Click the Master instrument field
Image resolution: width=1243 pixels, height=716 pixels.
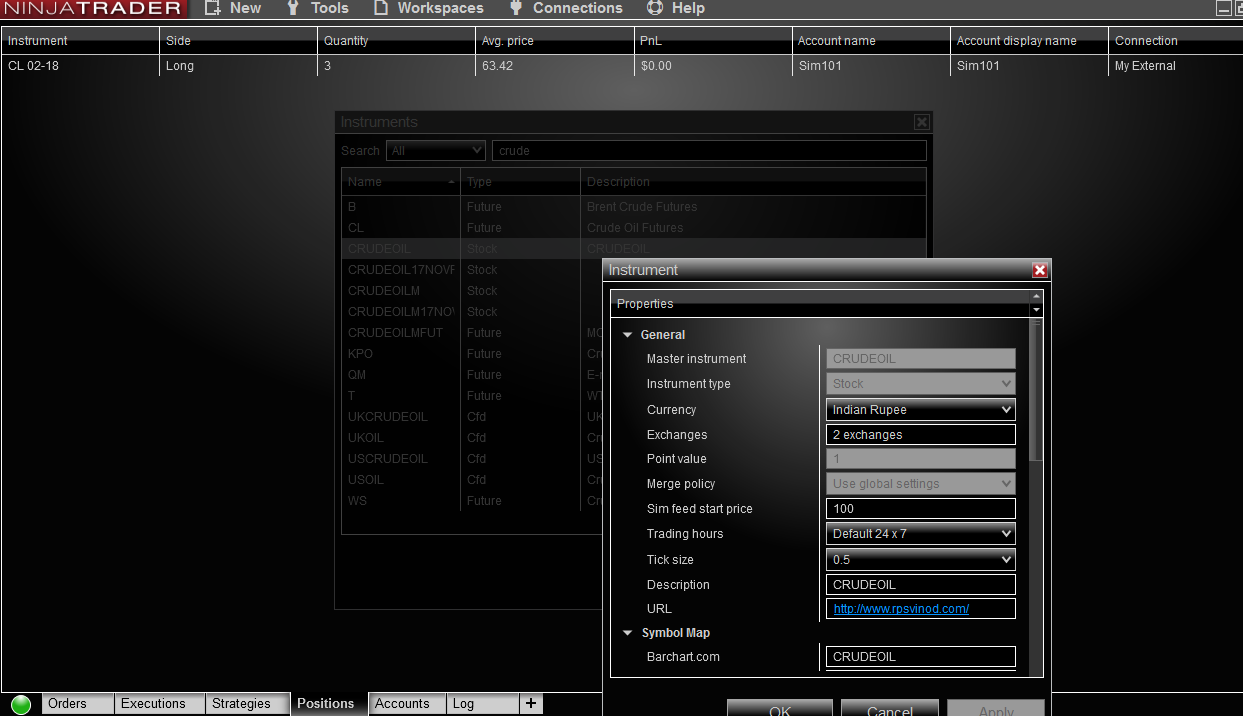[921, 359]
